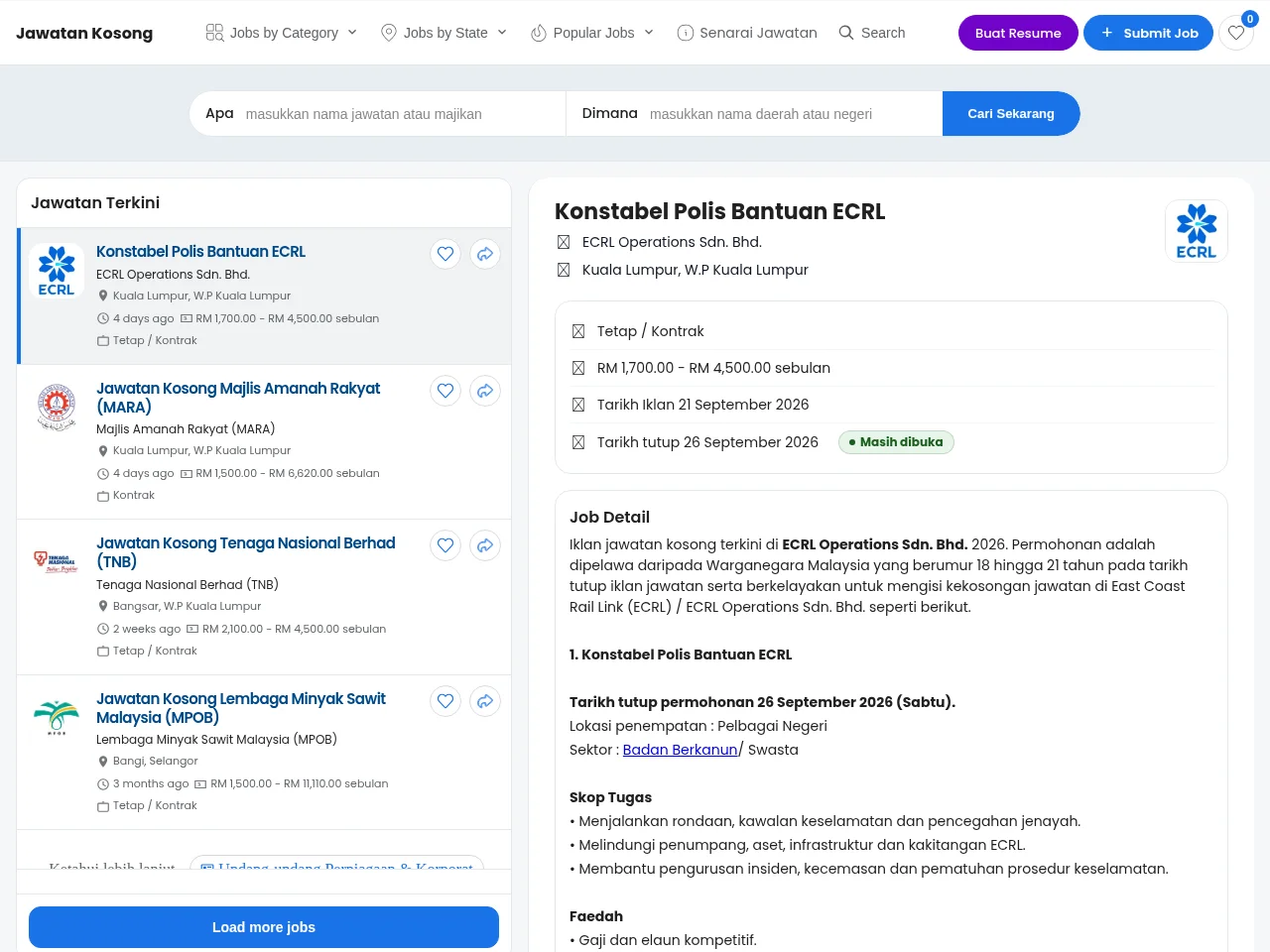1270x952 pixels.
Task: Click the Jobs by State pin icon
Action: coord(389,33)
